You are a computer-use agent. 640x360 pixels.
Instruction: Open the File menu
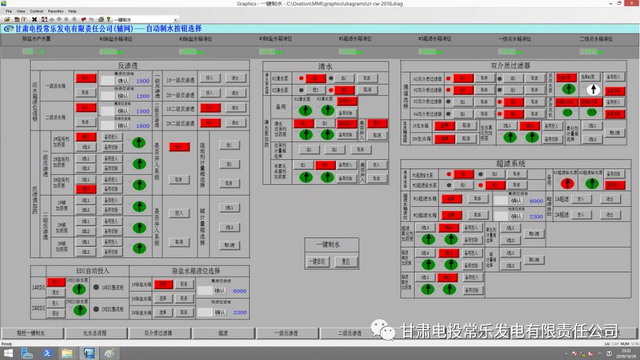click(9, 11)
